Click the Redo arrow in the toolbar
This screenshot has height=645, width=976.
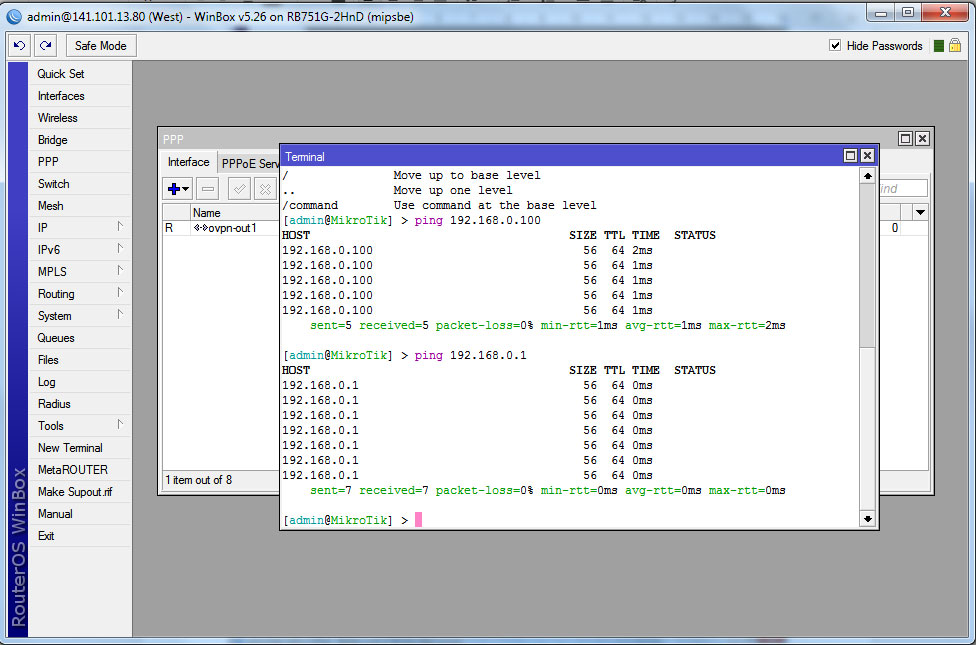[x=45, y=46]
